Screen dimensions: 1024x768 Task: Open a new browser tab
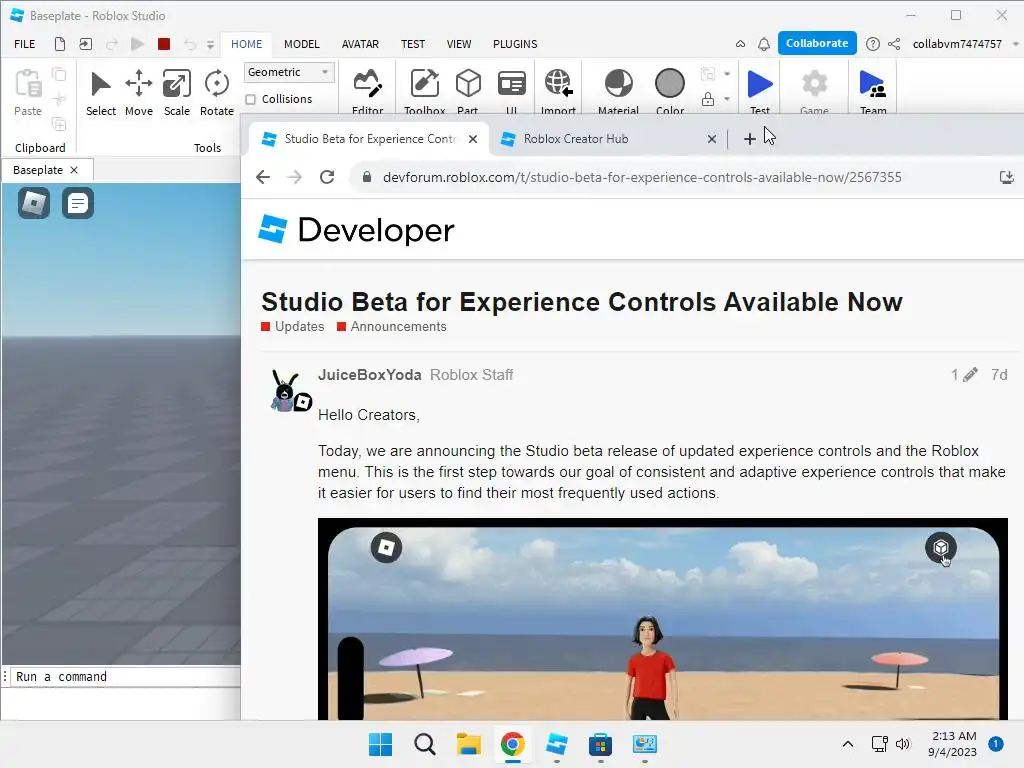click(750, 138)
